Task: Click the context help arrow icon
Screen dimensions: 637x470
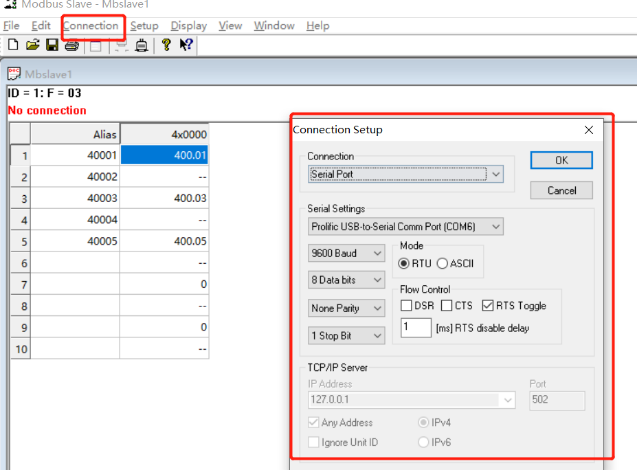Action: pyautogui.click(x=186, y=45)
